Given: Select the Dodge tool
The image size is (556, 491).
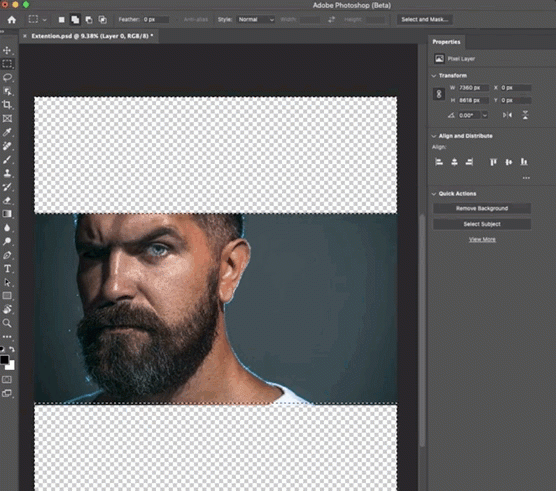Looking at the screenshot, I should (x=7, y=241).
